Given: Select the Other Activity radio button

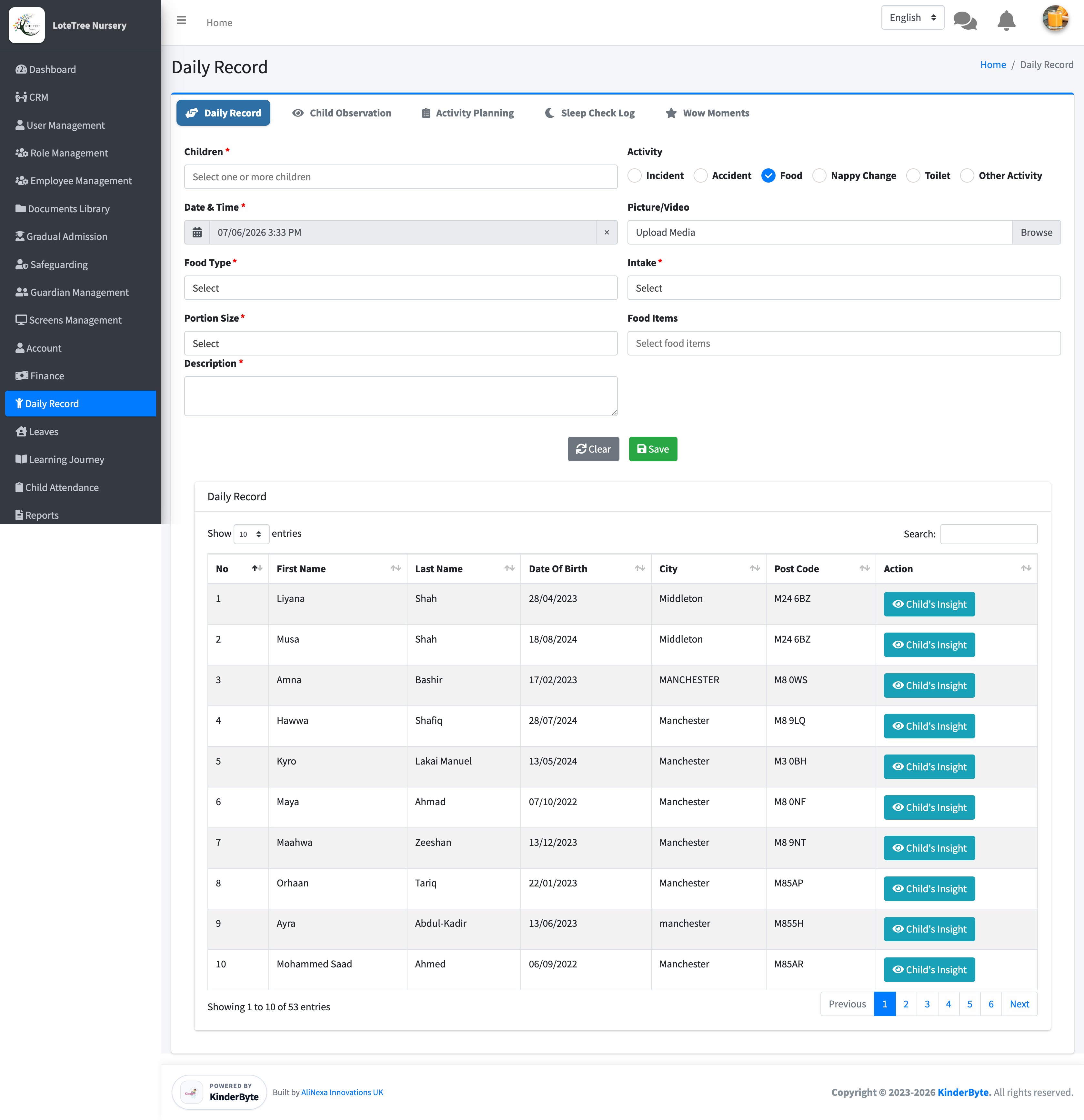Looking at the screenshot, I should coord(967,175).
